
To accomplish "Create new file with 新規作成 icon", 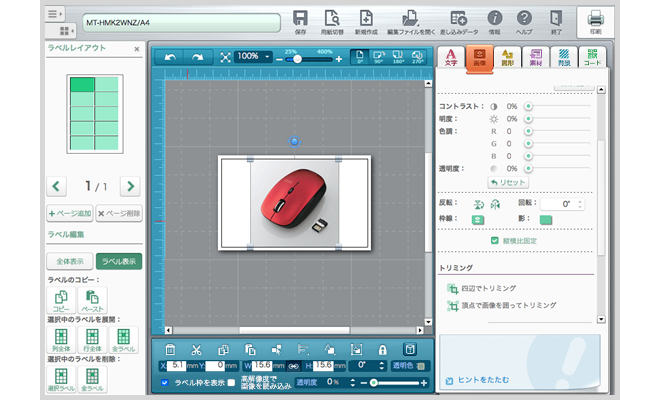I will coord(366,22).
